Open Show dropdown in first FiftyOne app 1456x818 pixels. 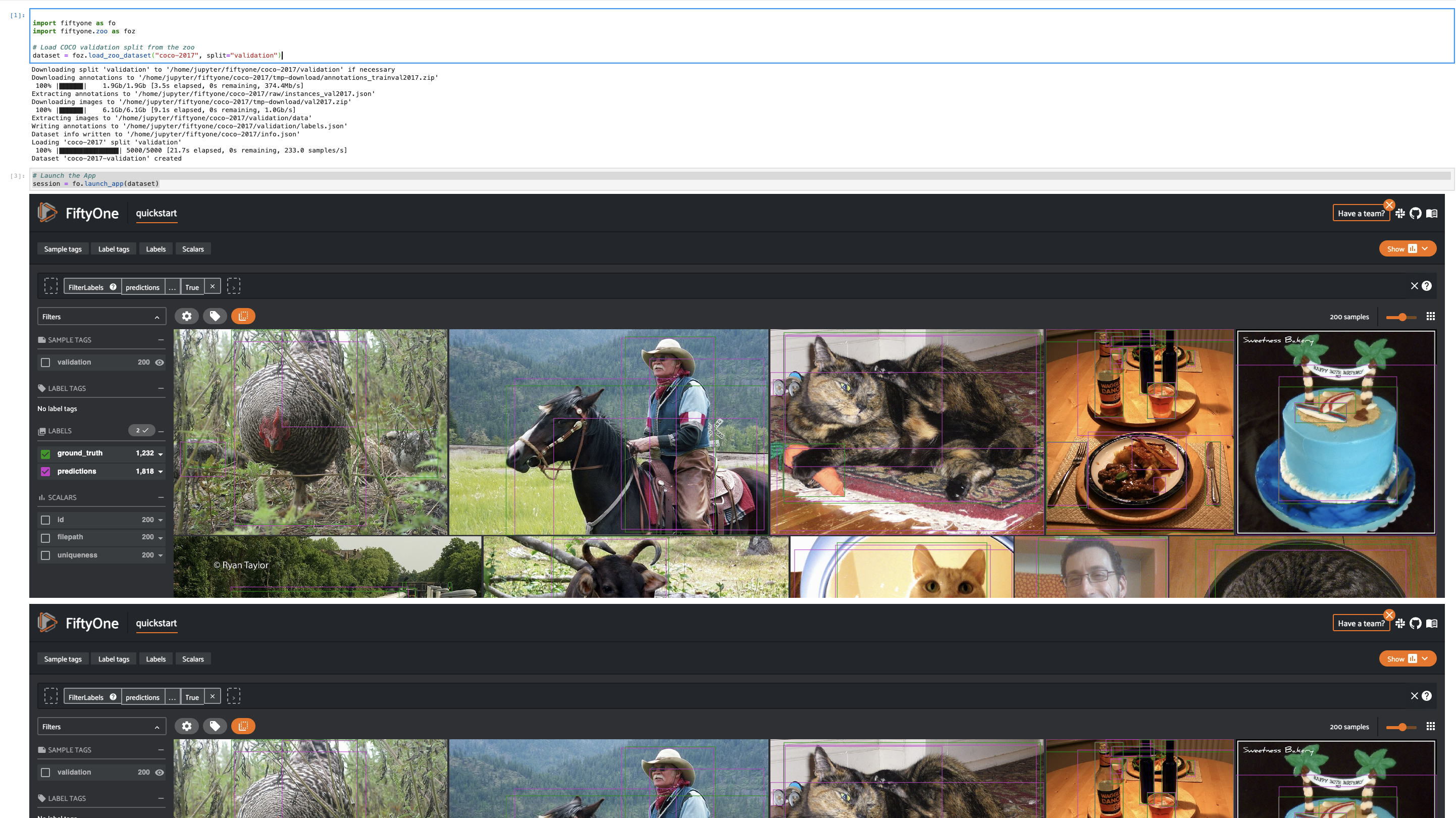pyautogui.click(x=1408, y=249)
